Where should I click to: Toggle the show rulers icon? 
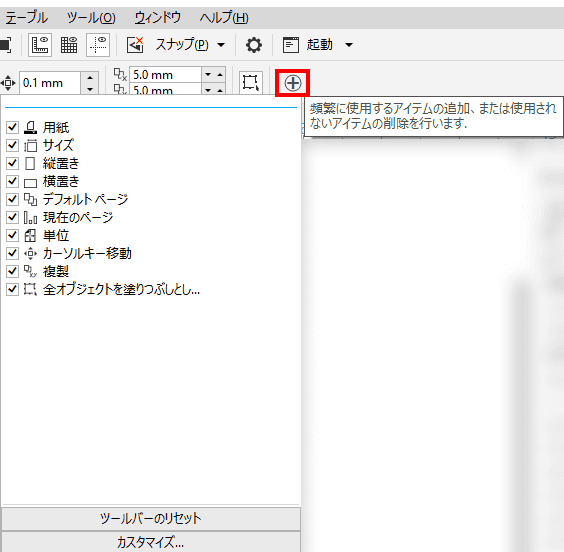tap(40, 45)
